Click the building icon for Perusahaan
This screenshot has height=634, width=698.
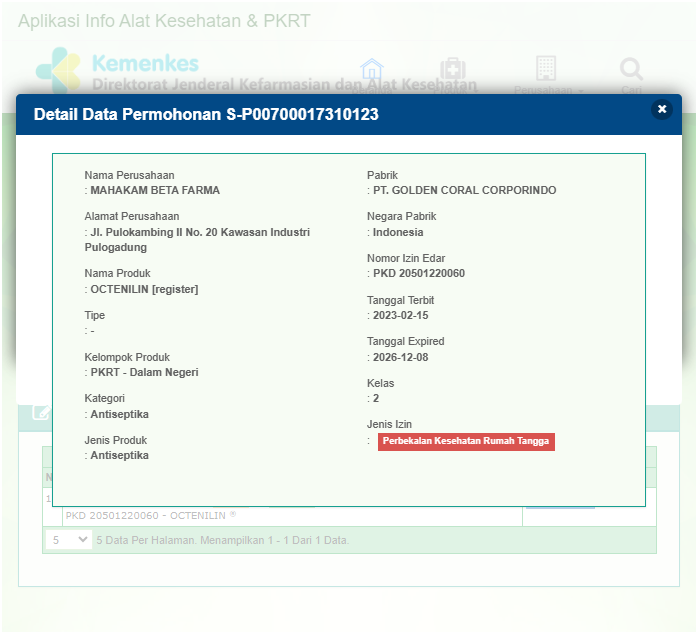pyautogui.click(x=545, y=68)
